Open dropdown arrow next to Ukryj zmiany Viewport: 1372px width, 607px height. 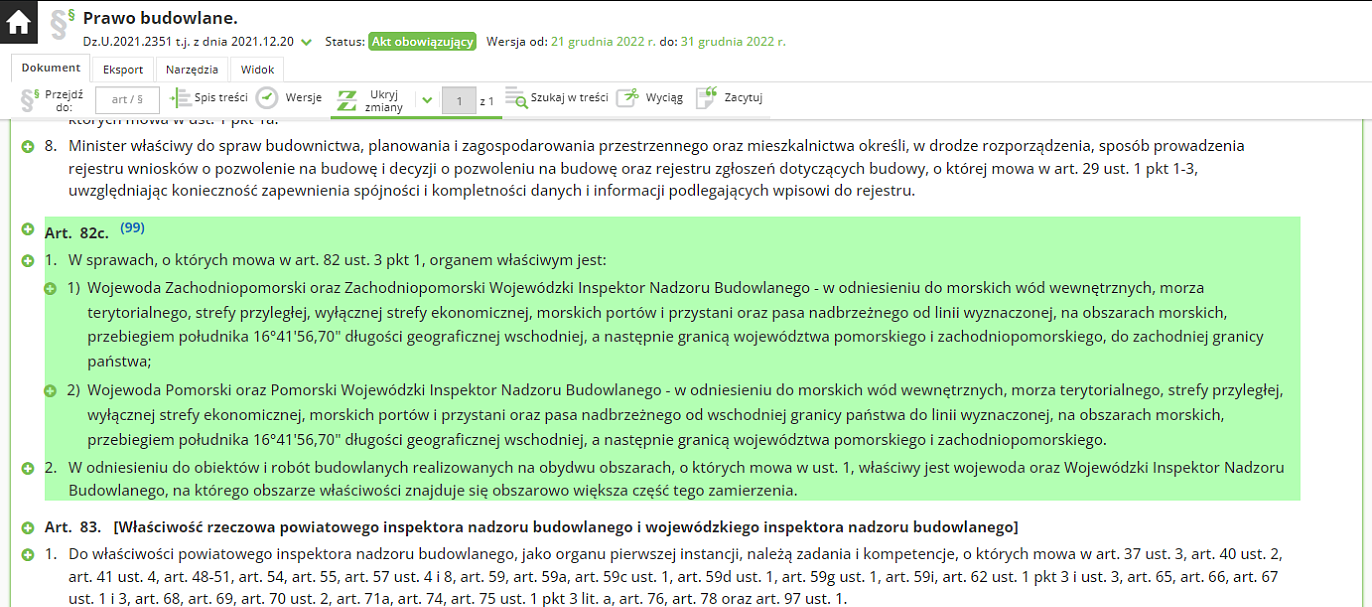427,100
